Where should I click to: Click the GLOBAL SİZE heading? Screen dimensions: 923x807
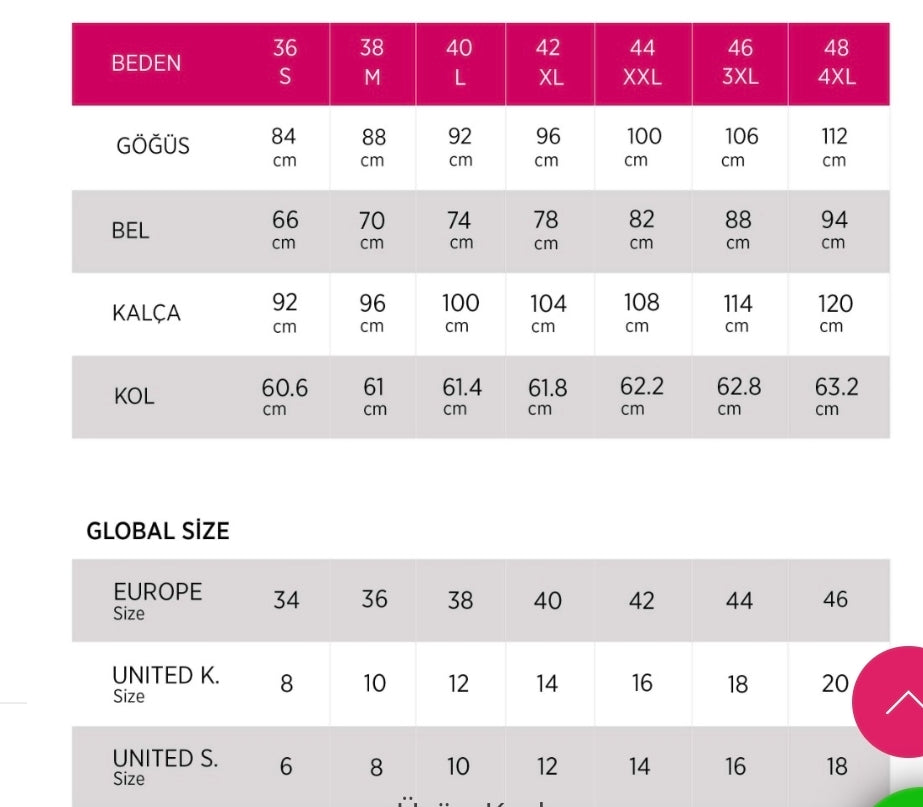158,531
